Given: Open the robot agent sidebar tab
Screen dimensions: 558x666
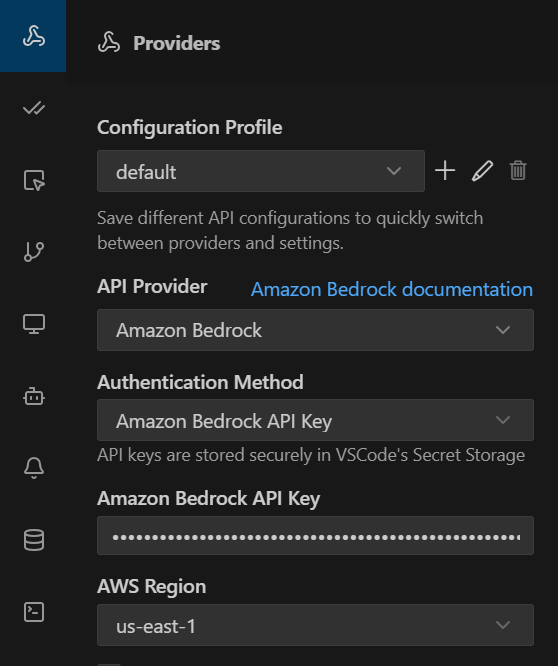Looking at the screenshot, I should [x=34, y=396].
